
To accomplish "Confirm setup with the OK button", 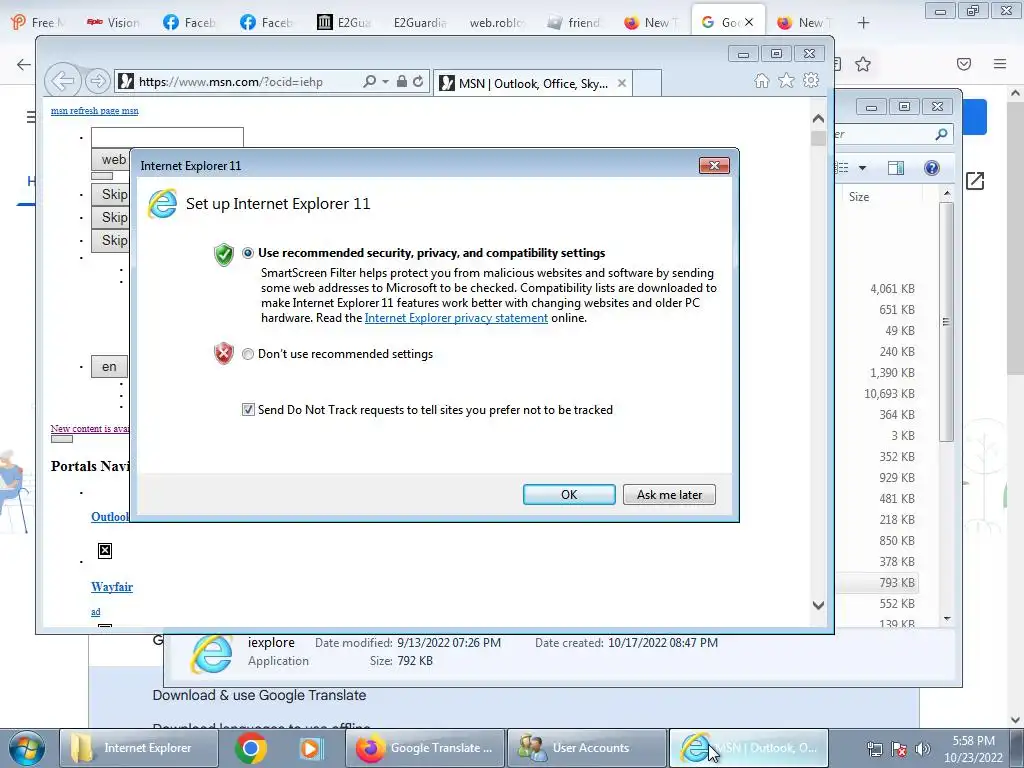I will tap(569, 494).
